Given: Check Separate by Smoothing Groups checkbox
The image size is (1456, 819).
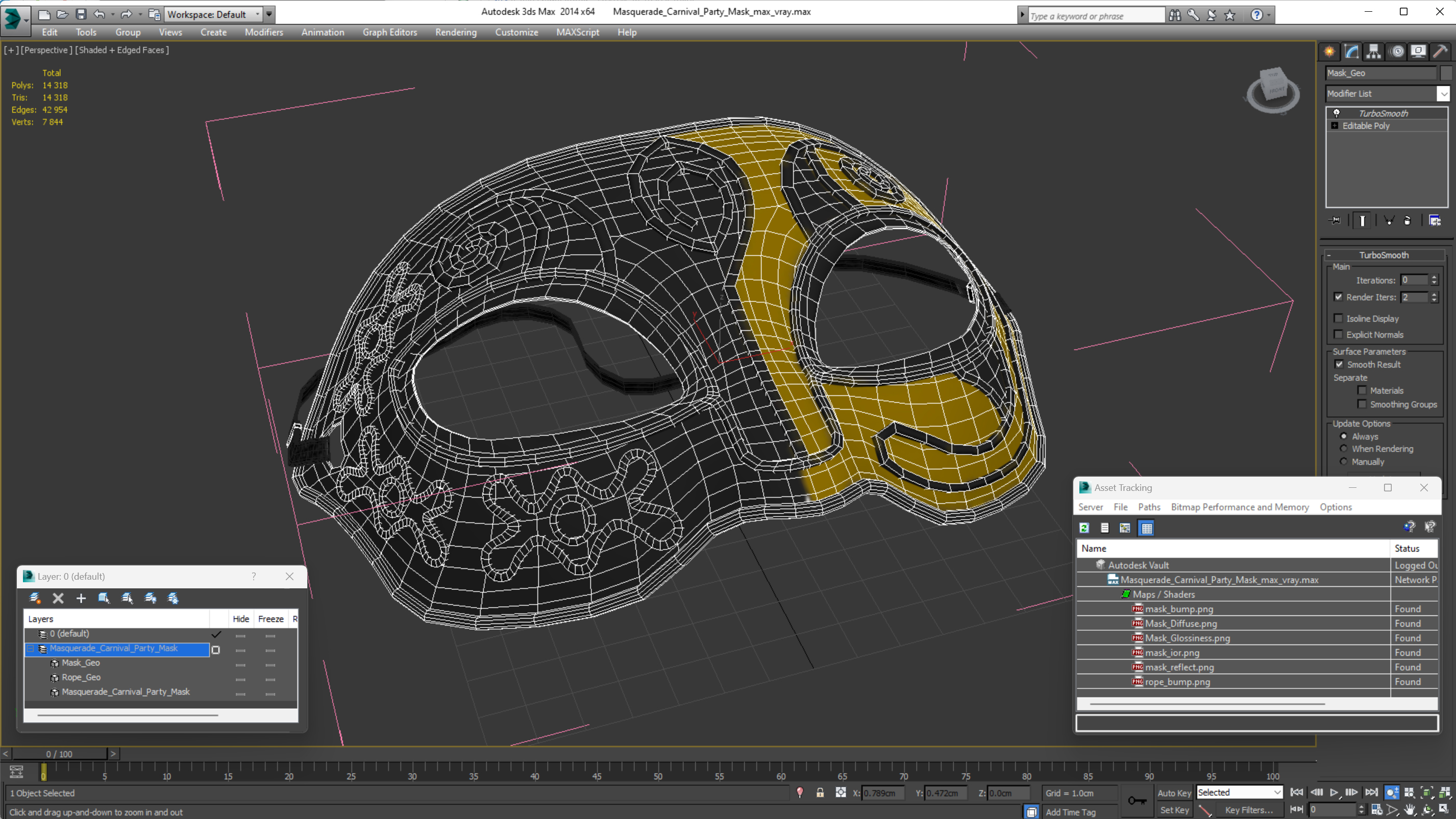Looking at the screenshot, I should (1362, 404).
